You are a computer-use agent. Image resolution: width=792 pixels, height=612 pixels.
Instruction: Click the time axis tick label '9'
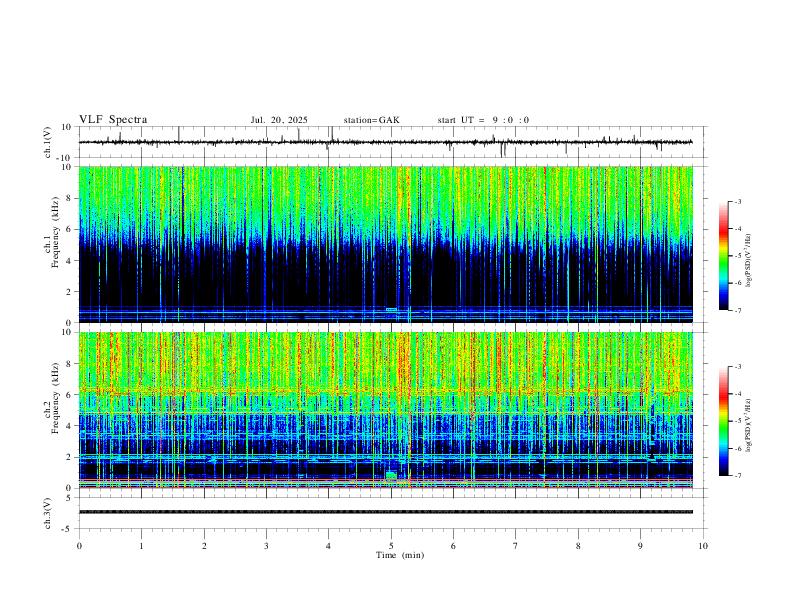(x=640, y=546)
